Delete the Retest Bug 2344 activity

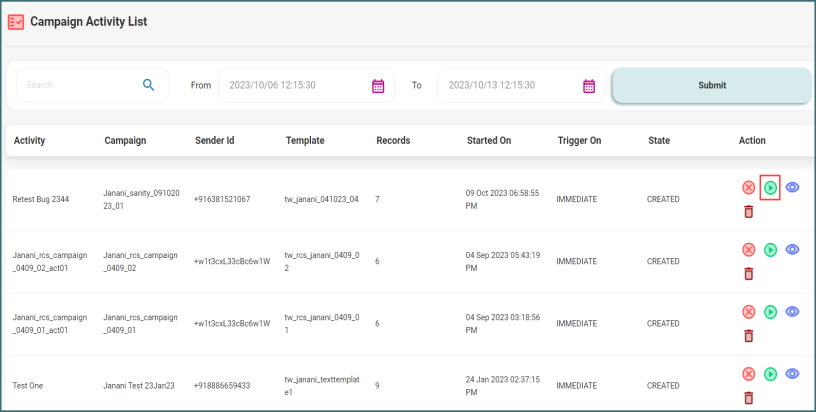(748, 211)
